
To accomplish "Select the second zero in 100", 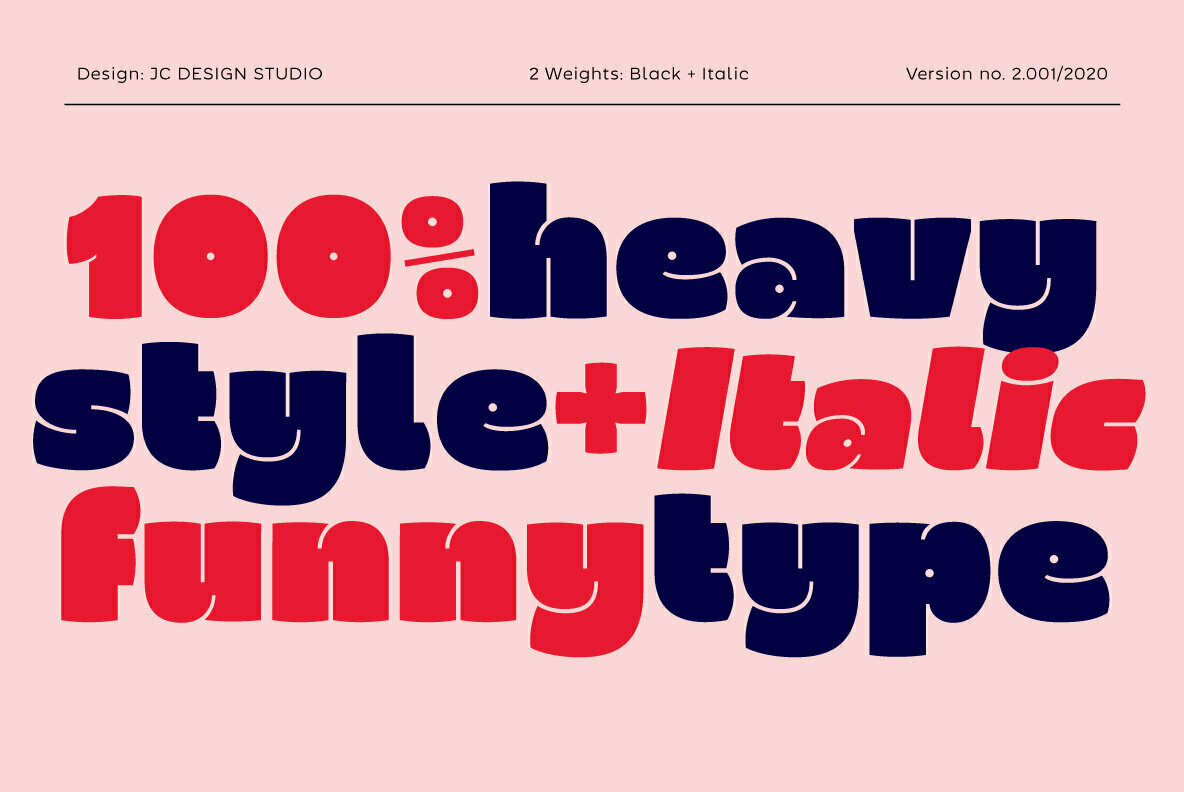I will pos(333,257).
